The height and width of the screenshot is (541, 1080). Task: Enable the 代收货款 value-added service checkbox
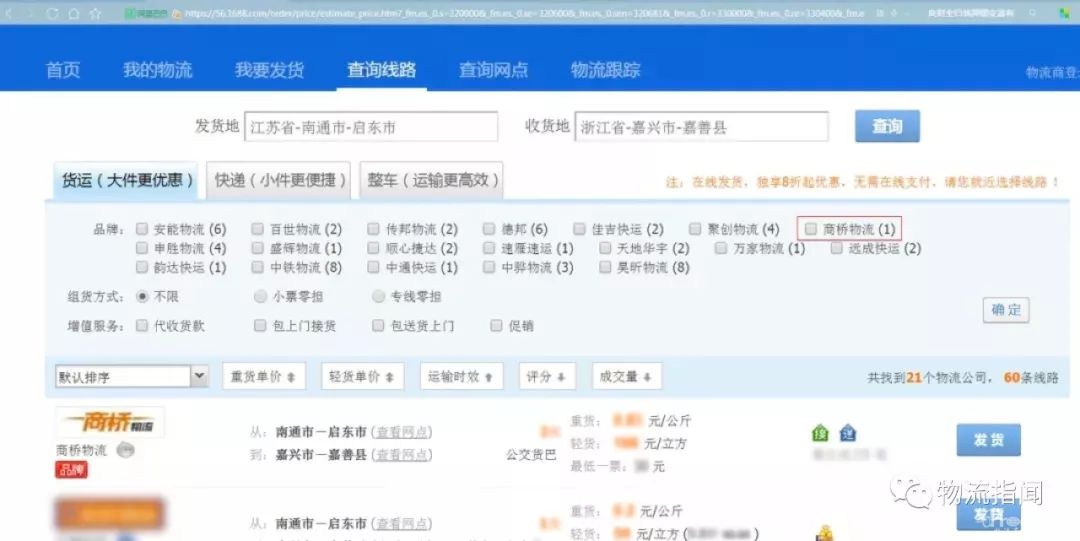[142, 325]
